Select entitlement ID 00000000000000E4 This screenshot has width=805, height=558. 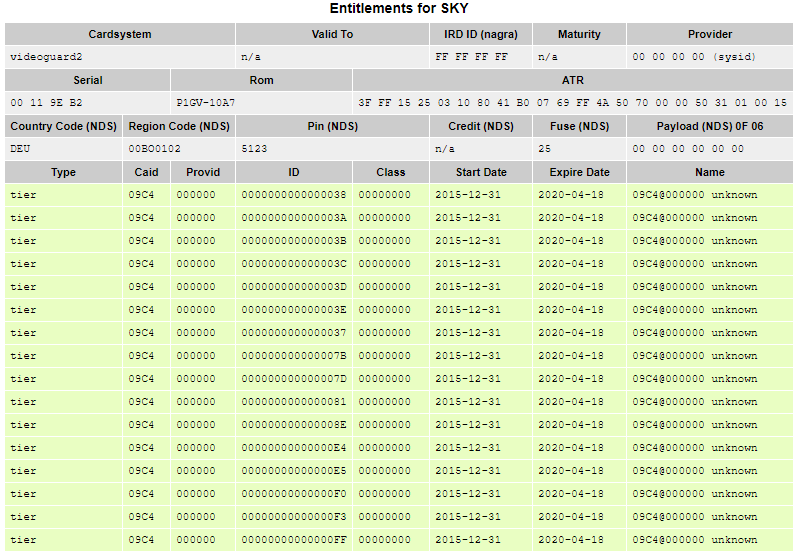click(294, 448)
